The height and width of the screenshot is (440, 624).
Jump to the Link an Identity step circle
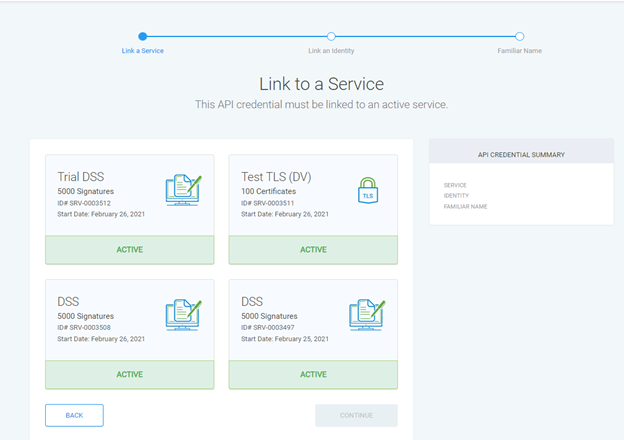[x=331, y=37]
